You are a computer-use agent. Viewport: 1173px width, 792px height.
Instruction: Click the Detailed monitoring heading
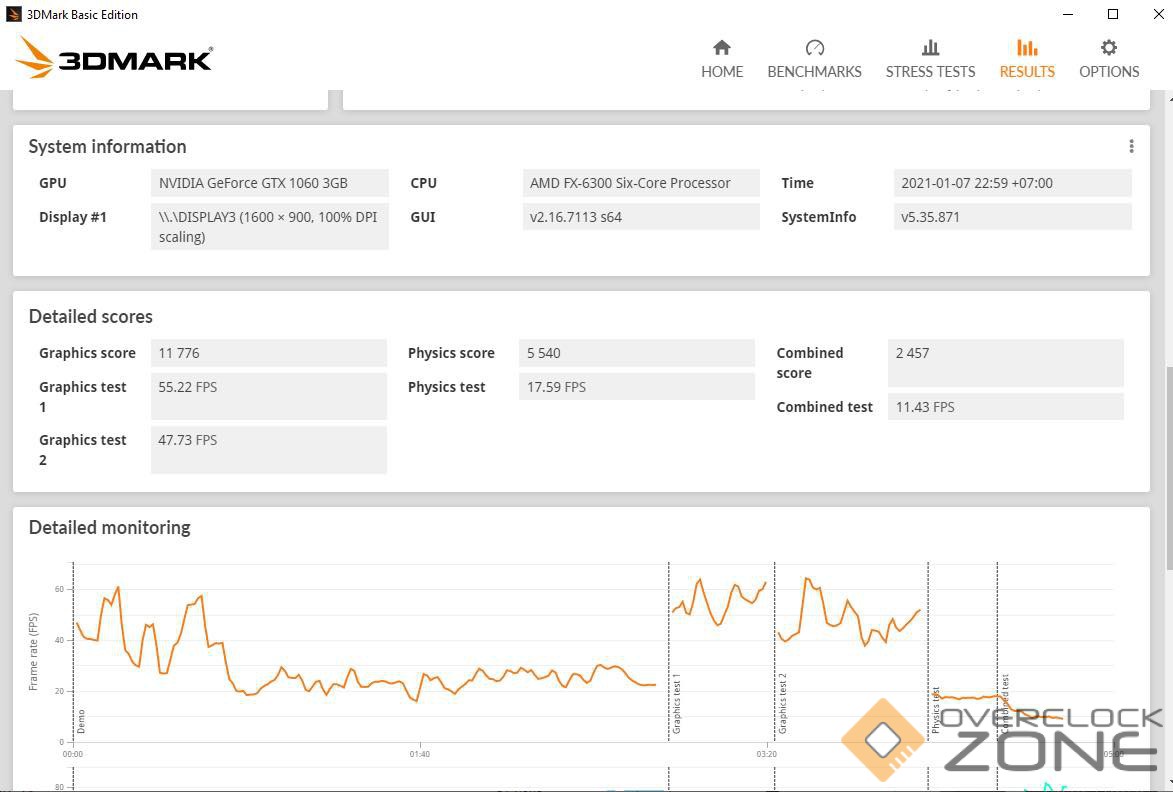tap(109, 527)
